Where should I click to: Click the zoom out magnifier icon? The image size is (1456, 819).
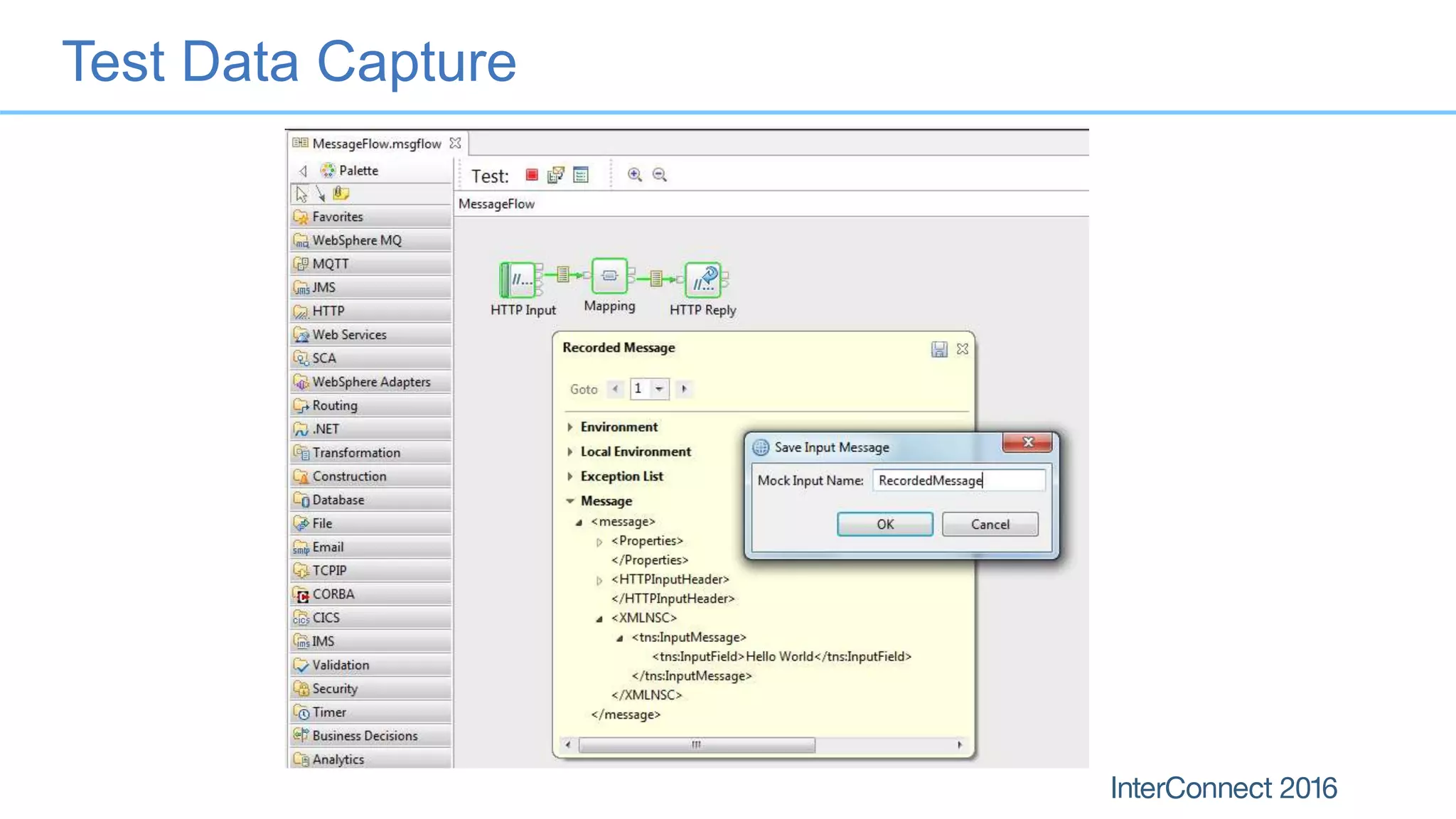point(660,175)
